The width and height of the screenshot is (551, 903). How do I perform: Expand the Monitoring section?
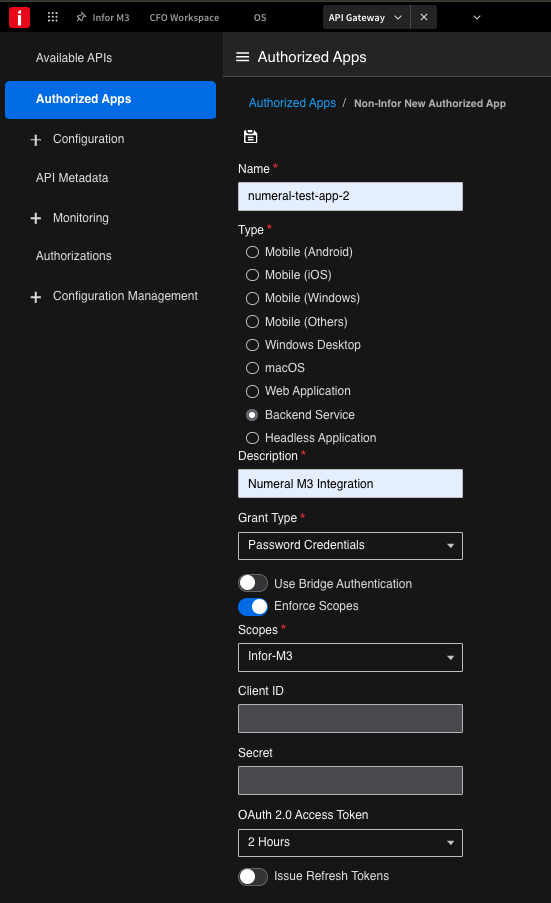coord(36,218)
